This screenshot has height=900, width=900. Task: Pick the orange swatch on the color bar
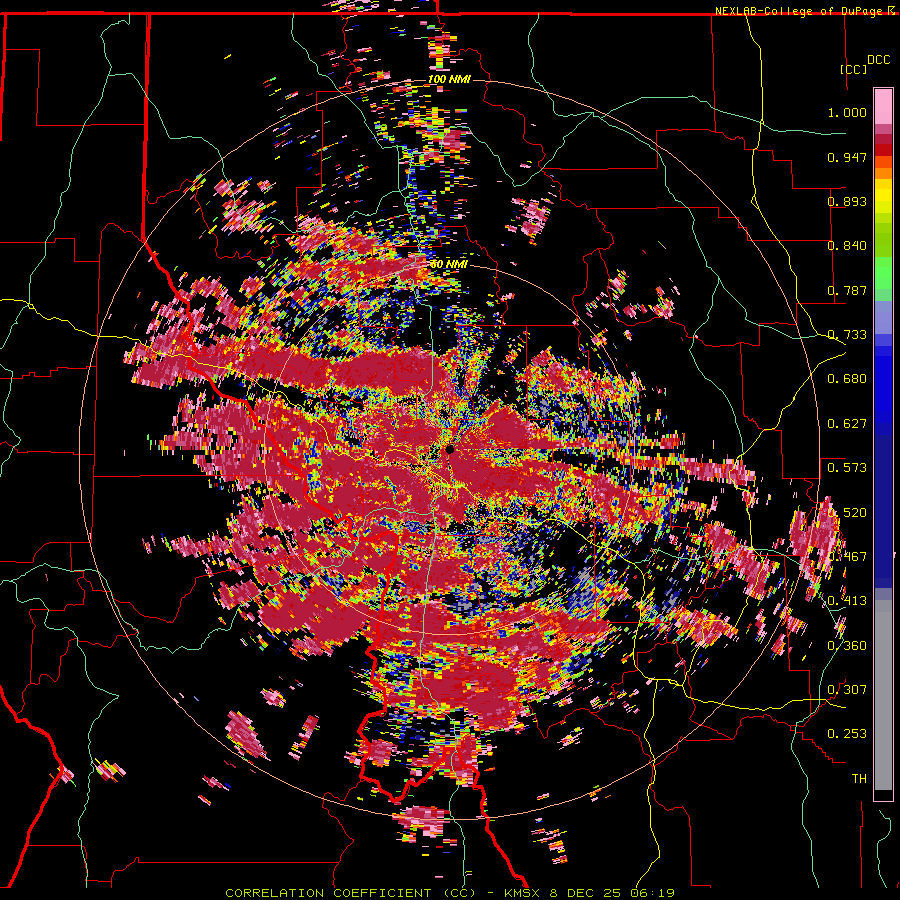(x=883, y=173)
